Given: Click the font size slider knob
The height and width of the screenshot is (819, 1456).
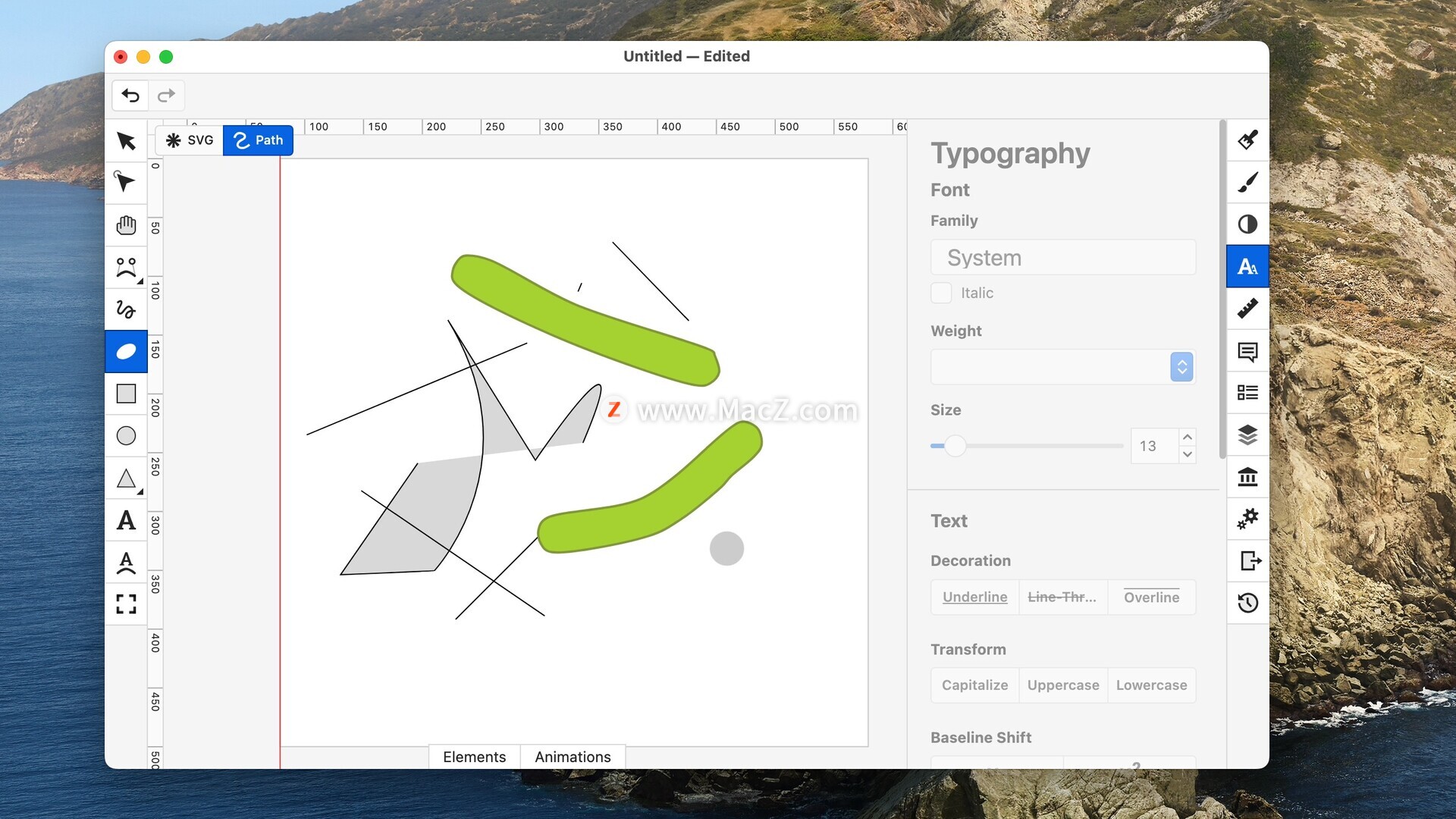Looking at the screenshot, I should coord(955,446).
